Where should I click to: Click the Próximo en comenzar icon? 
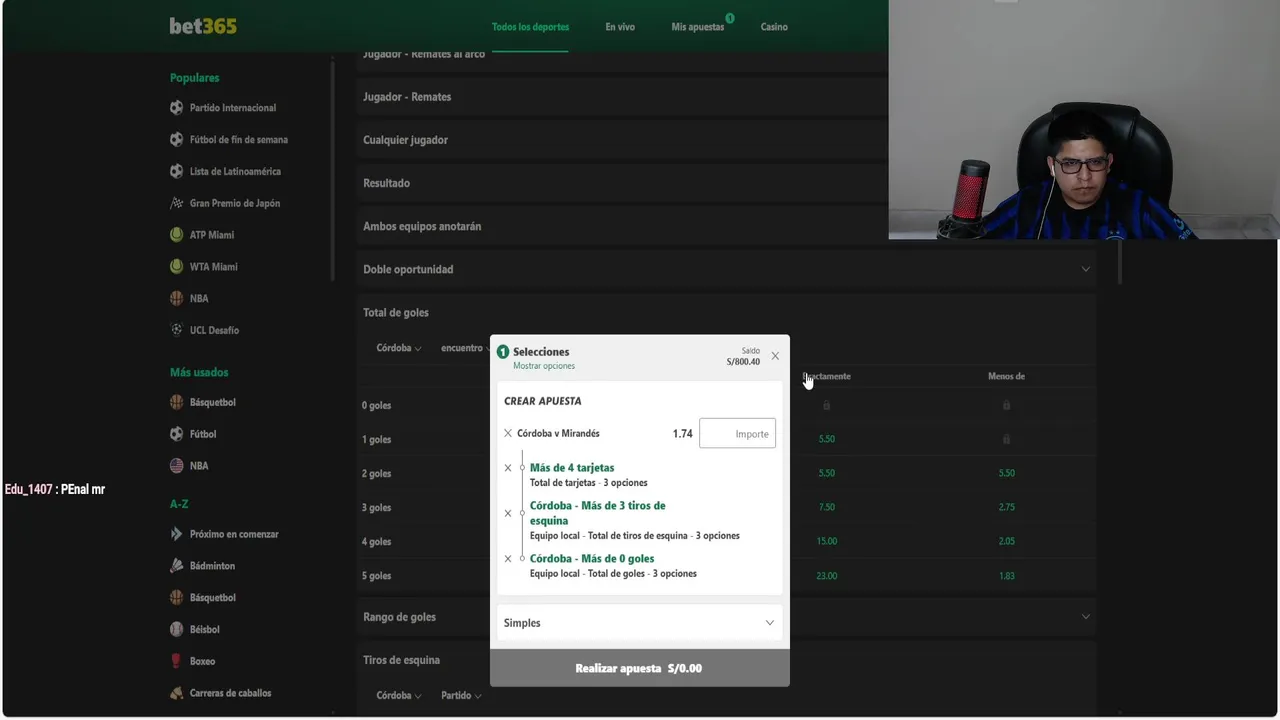tap(176, 534)
